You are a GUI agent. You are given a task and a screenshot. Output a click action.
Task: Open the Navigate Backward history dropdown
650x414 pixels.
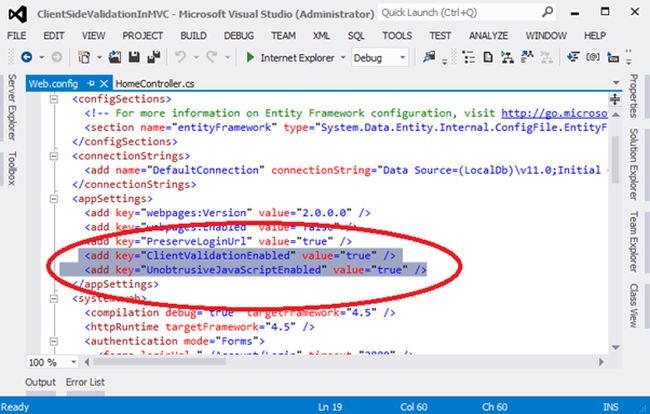41,57
